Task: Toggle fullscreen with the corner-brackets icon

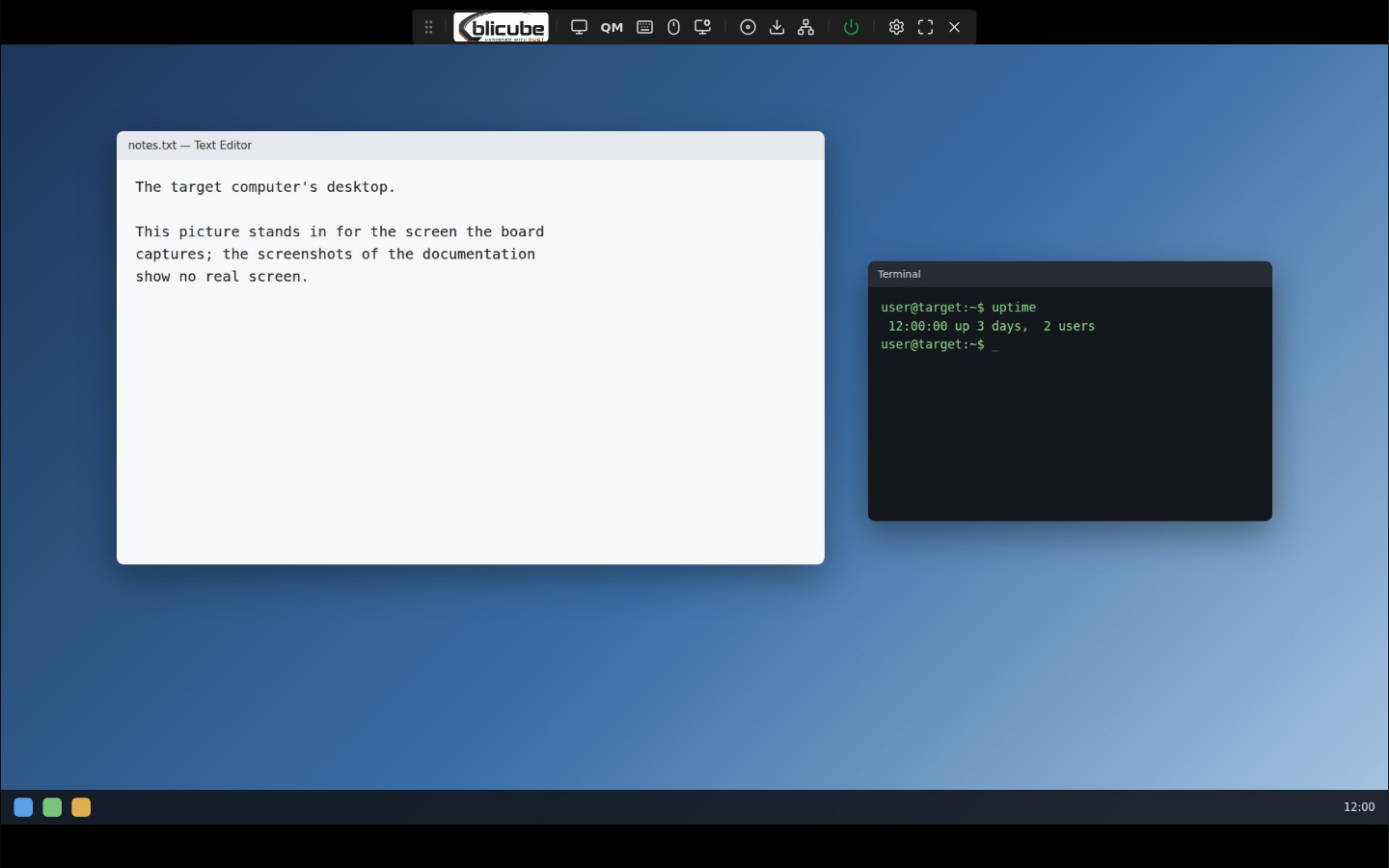Action: 925,27
